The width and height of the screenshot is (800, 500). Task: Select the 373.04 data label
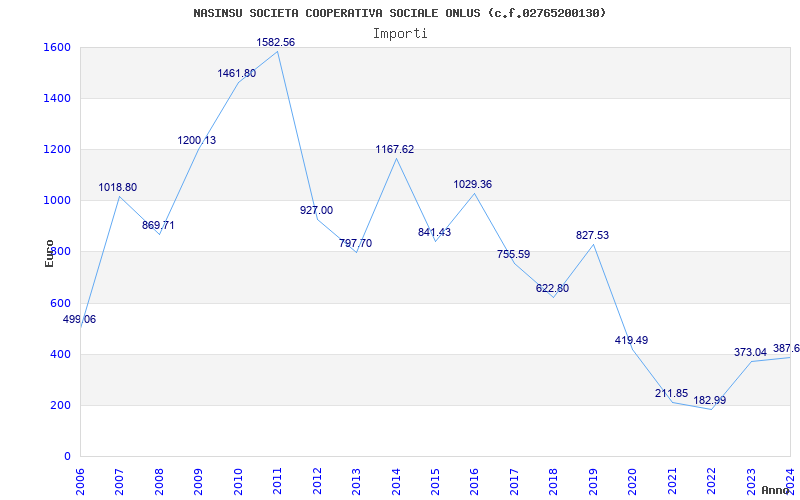(x=751, y=352)
